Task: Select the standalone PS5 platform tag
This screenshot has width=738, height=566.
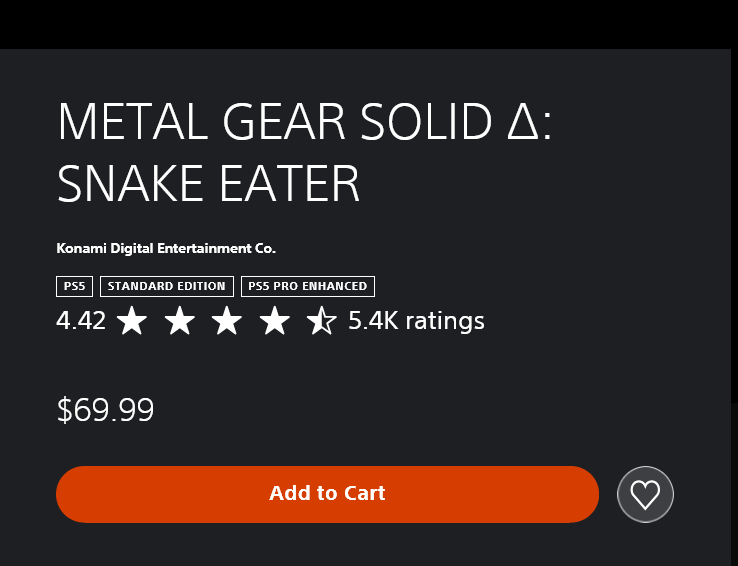Action: coord(75,286)
